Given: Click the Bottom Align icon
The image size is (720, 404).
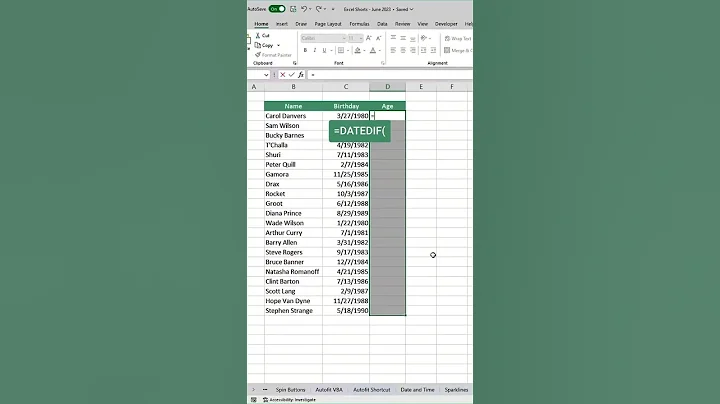Looking at the screenshot, I should pyautogui.click(x=413, y=38).
